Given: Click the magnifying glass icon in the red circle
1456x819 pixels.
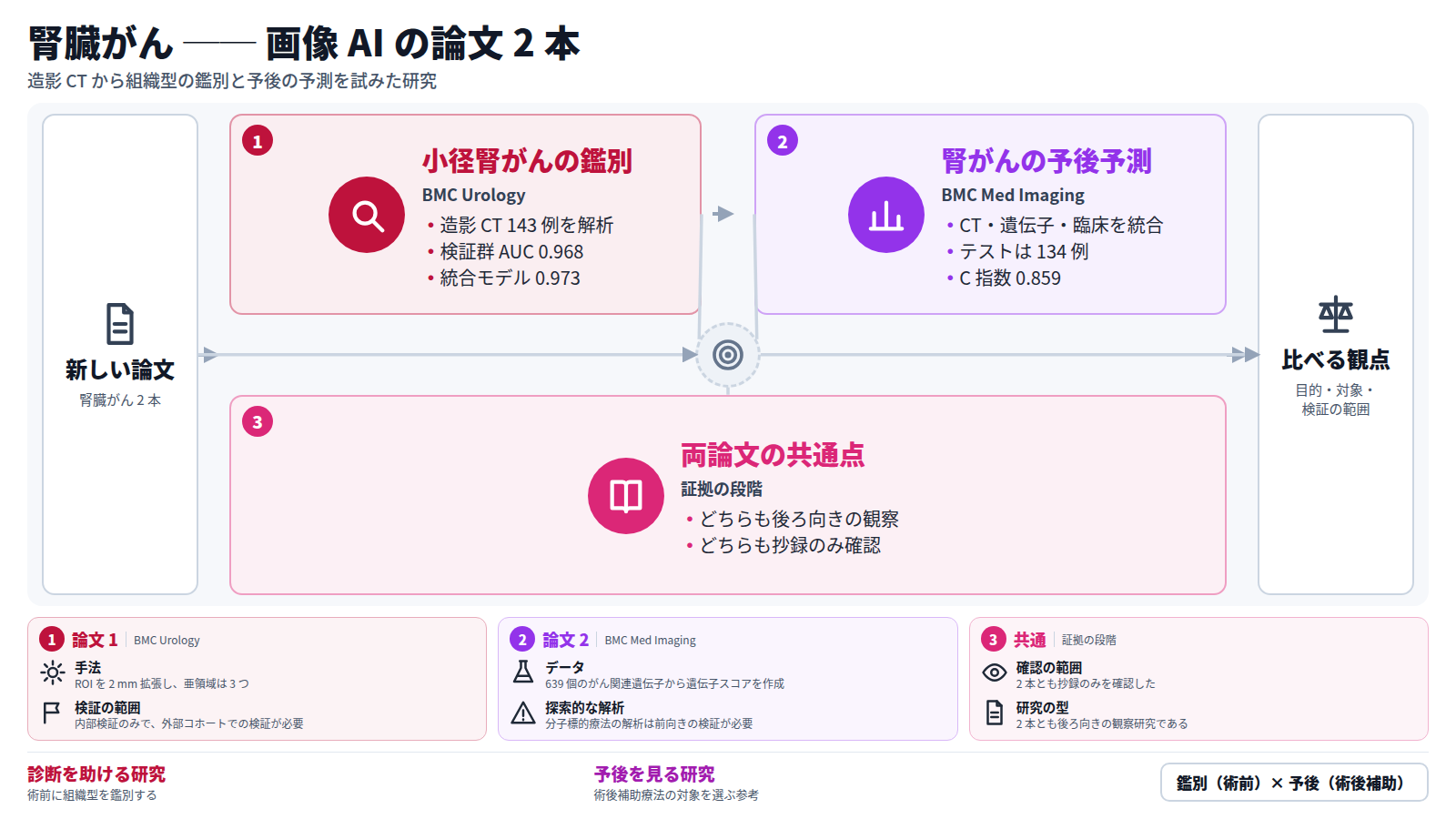Looking at the screenshot, I should tap(367, 215).
